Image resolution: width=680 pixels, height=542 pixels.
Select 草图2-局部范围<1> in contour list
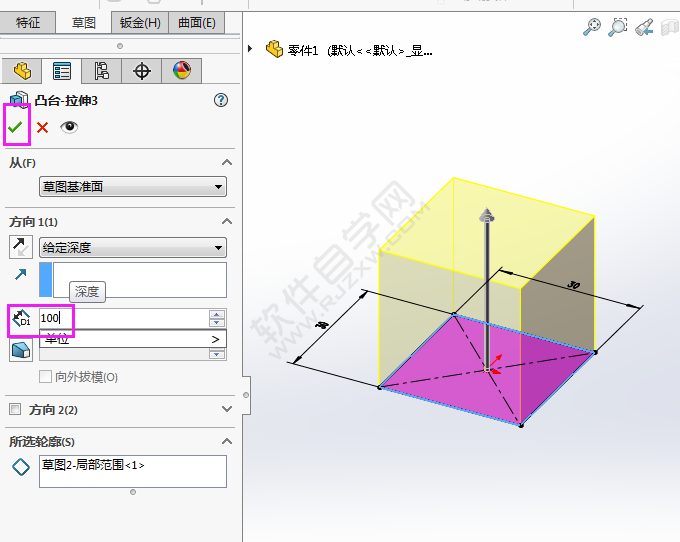[94, 465]
